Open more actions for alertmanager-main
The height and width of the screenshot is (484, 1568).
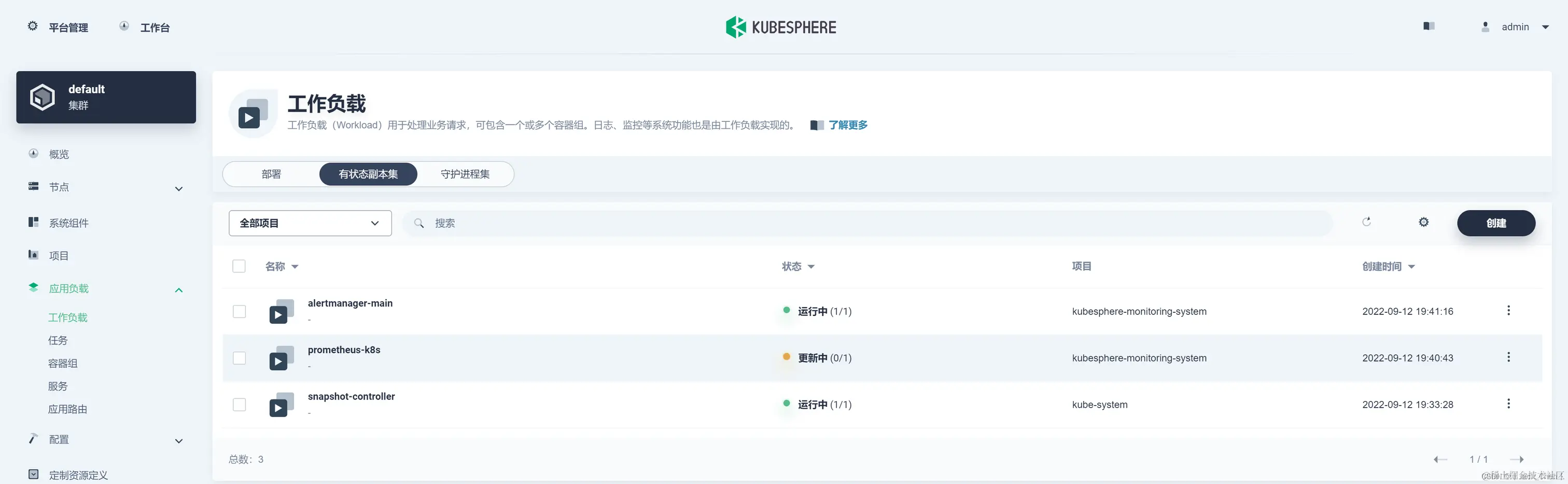[x=1508, y=311]
